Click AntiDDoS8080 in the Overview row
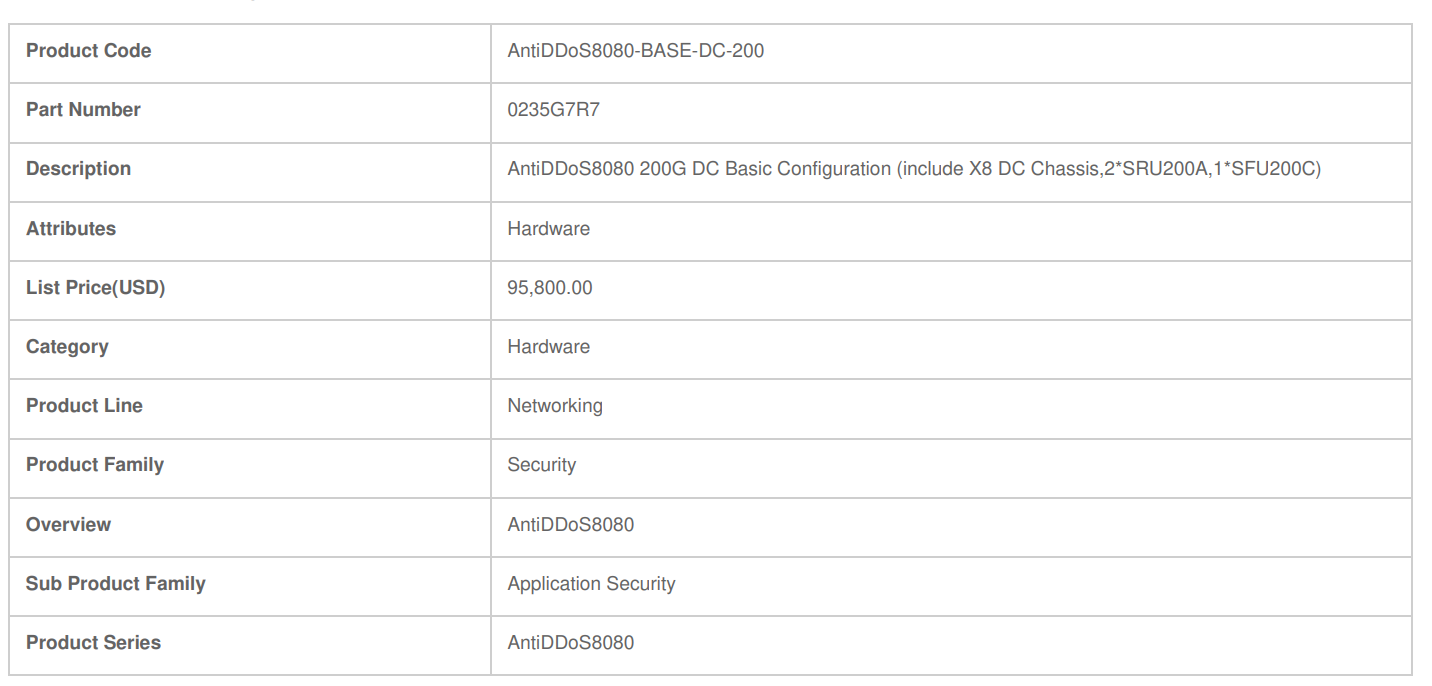The width and height of the screenshot is (1432, 686). point(571,524)
